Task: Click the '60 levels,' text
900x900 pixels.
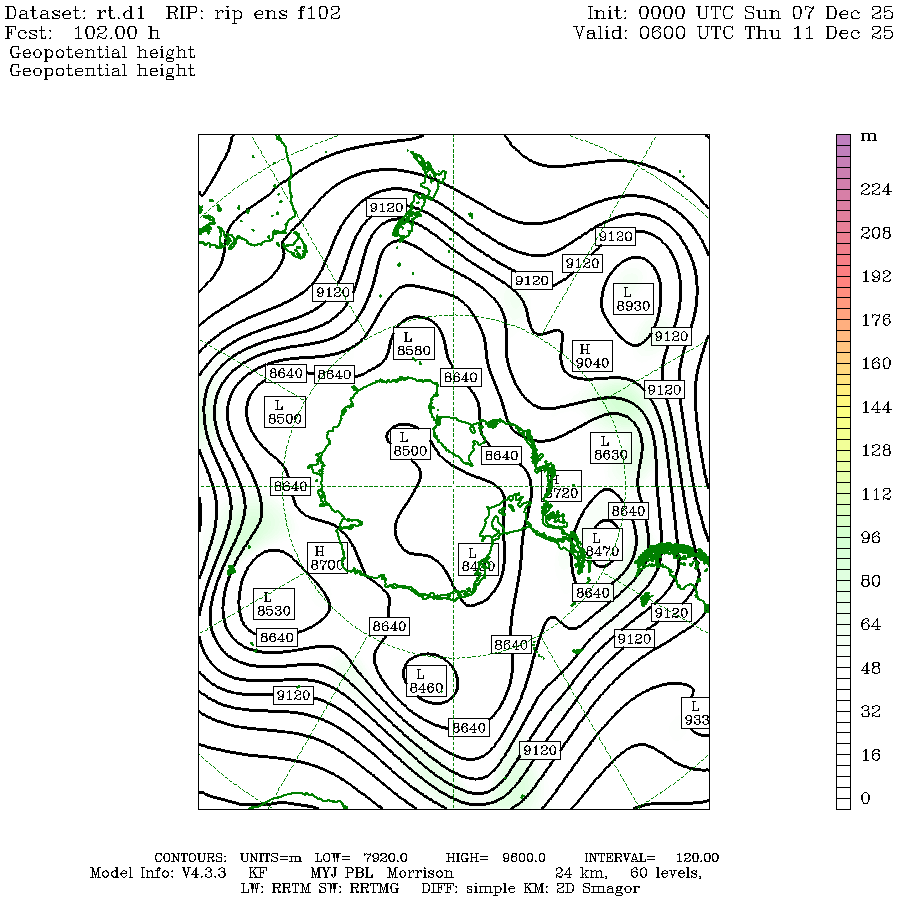Action: (x=666, y=874)
